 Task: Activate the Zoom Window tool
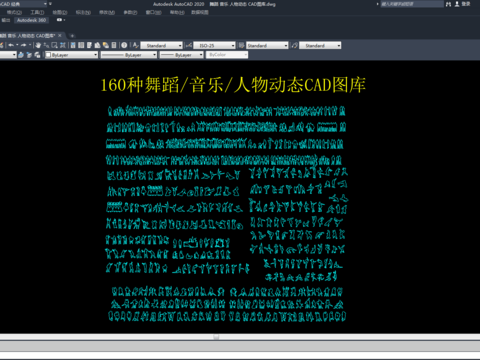[x=54, y=45]
